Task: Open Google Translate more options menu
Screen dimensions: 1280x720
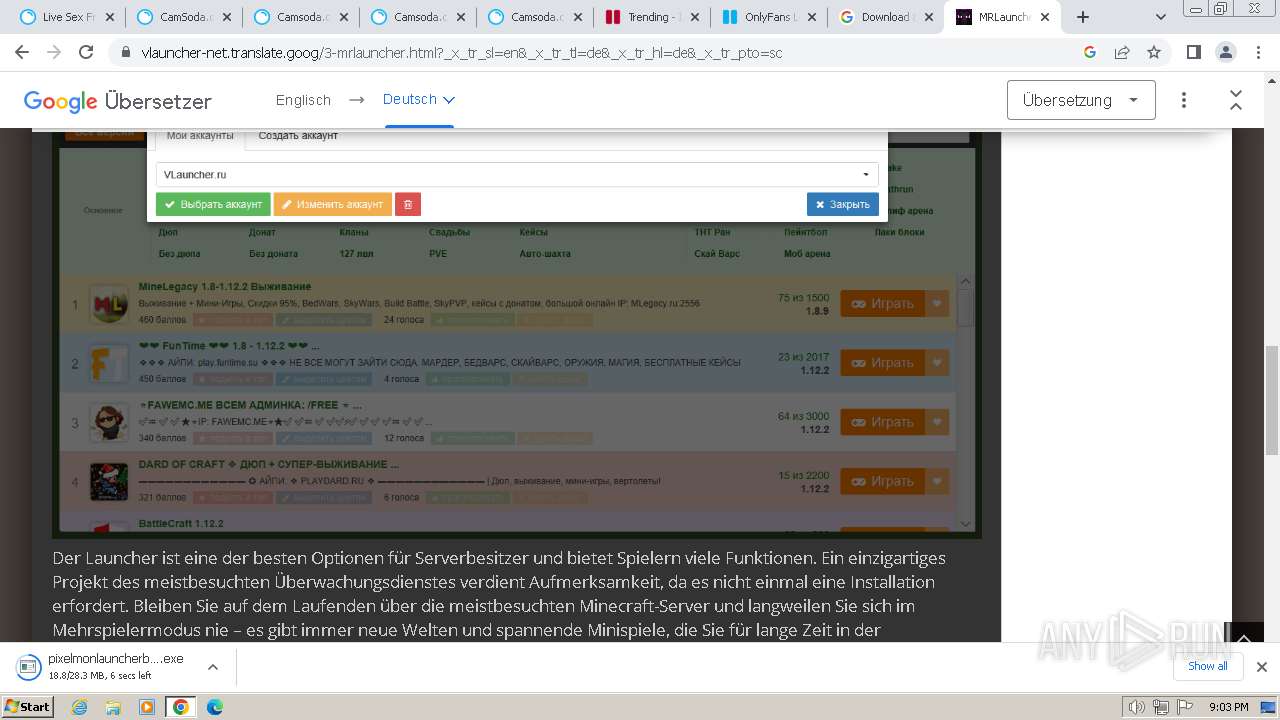Action: [1184, 100]
